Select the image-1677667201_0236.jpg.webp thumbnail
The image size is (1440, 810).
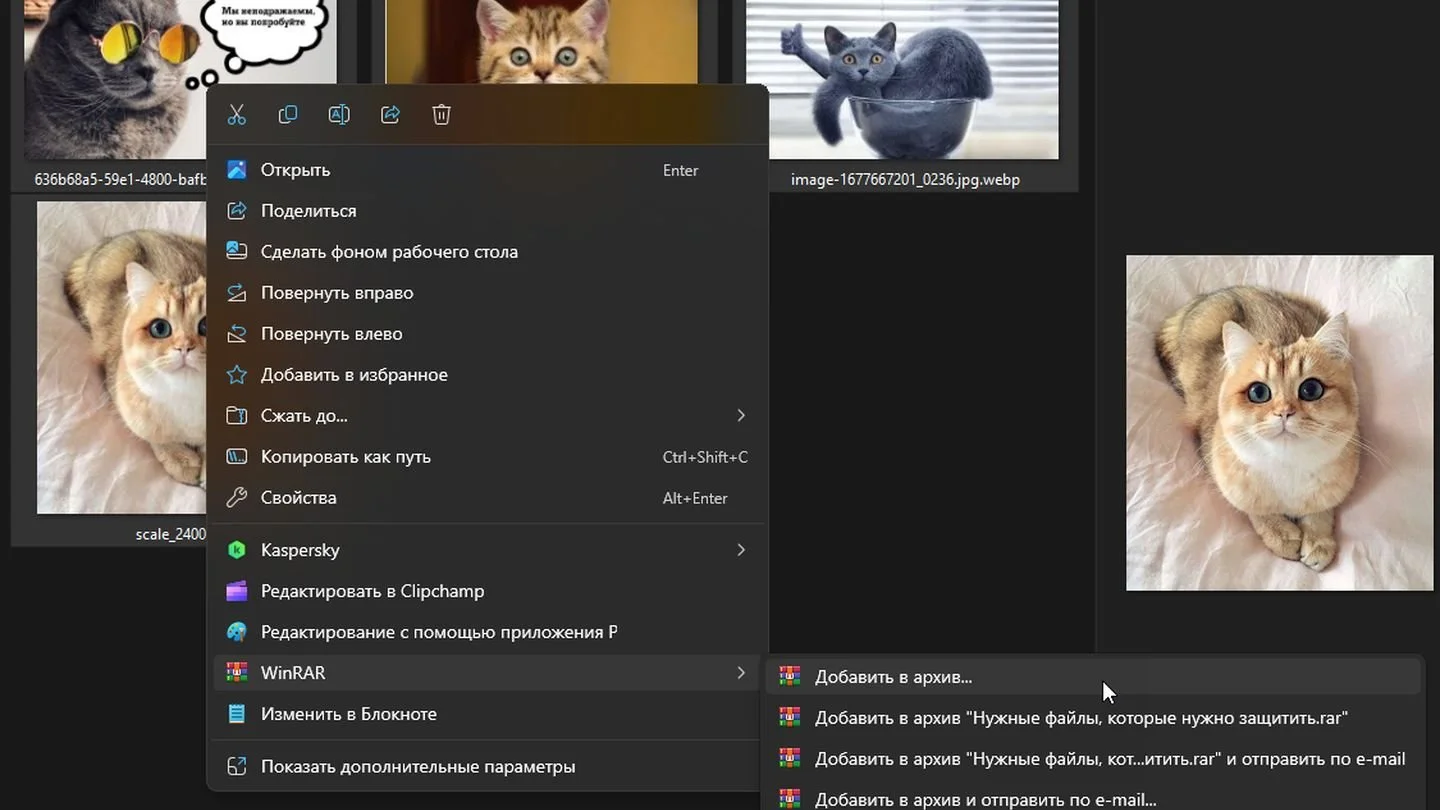point(902,80)
